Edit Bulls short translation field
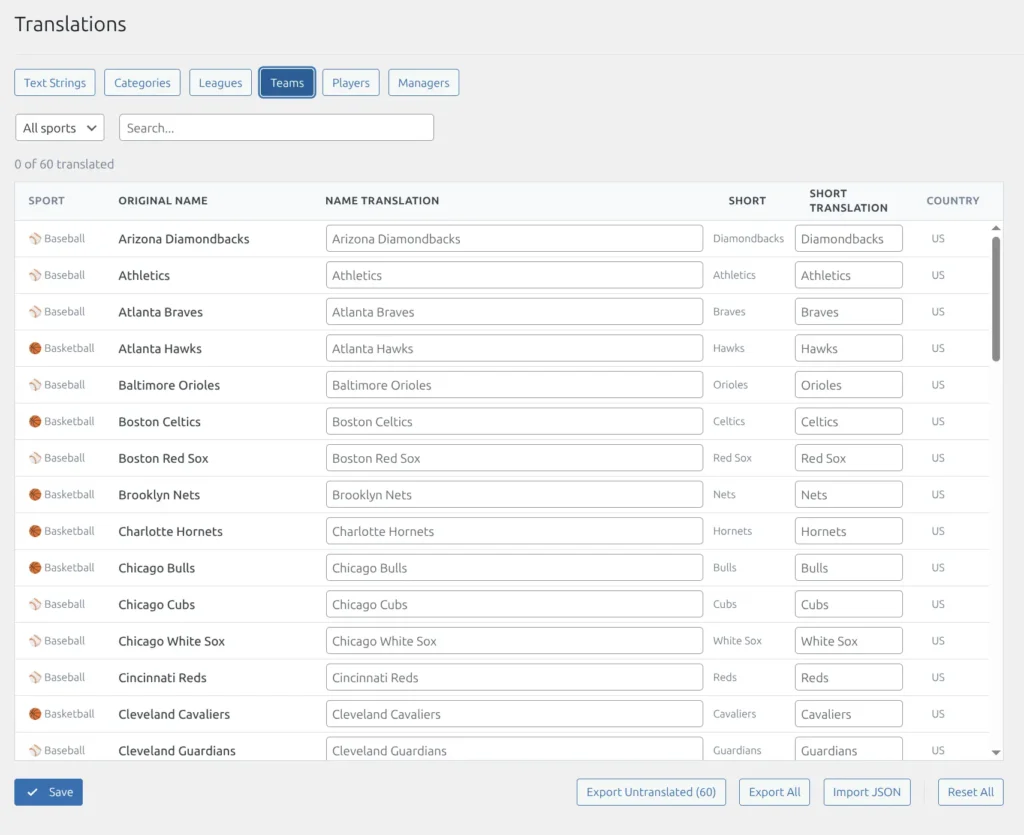1024x835 pixels. [849, 568]
